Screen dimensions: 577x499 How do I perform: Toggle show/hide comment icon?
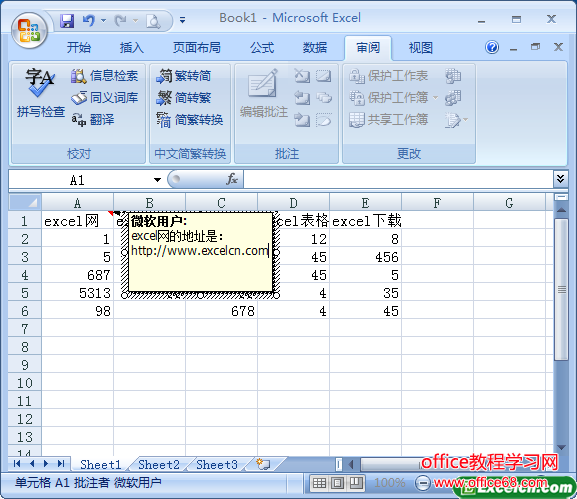(x=324, y=76)
